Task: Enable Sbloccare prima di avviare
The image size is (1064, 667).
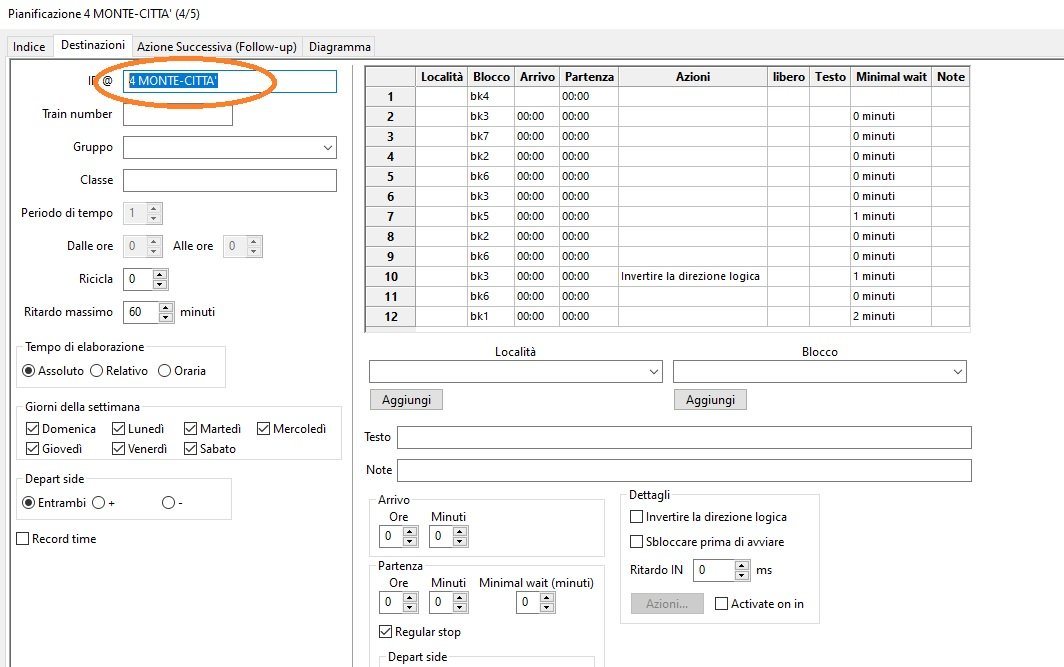Action: (x=637, y=542)
